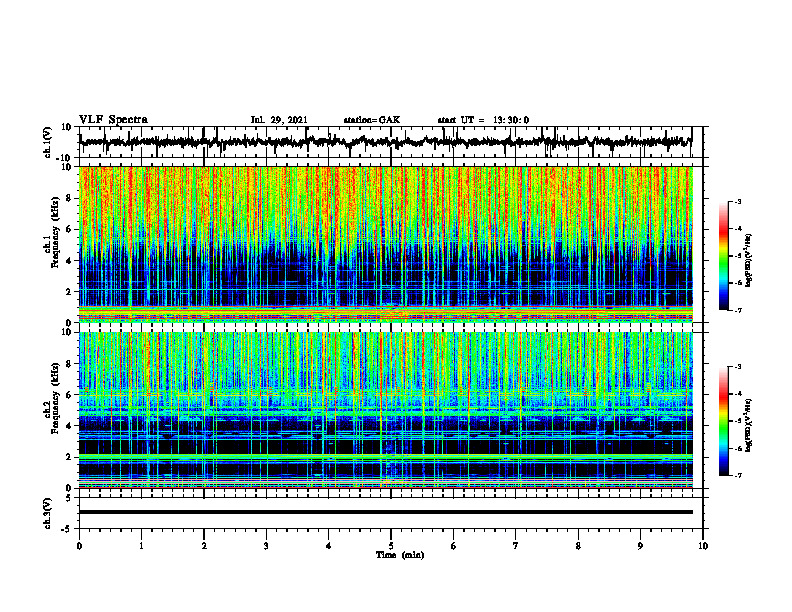This screenshot has height=612, width=792.
Task: Click the "4" label on time axis
Action: click(329, 546)
